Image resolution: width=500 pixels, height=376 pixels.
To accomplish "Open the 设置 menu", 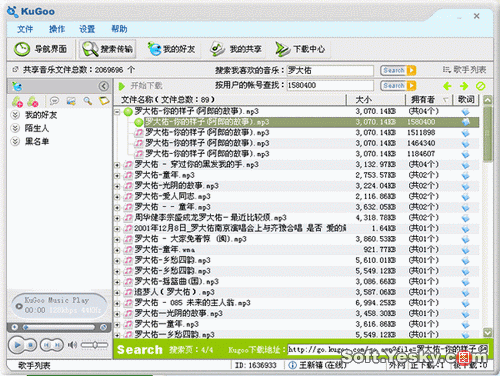I will 87,29.
